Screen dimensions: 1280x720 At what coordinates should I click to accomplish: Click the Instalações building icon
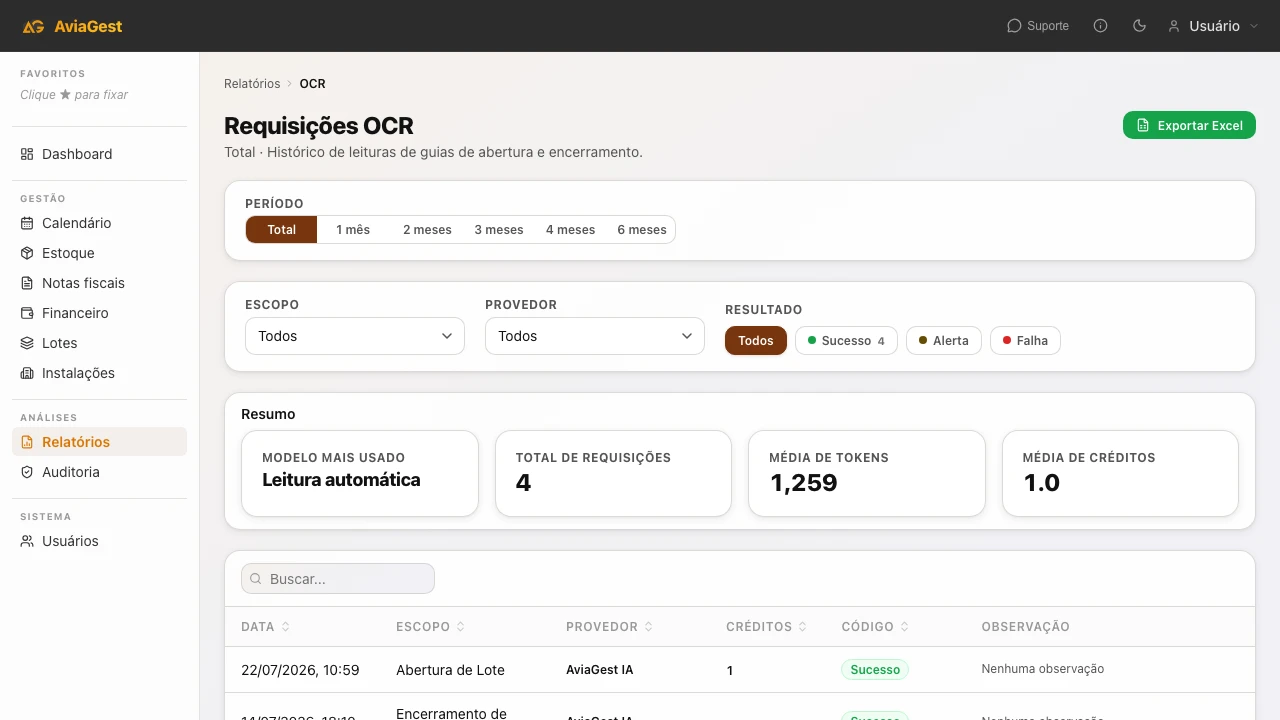[27, 373]
